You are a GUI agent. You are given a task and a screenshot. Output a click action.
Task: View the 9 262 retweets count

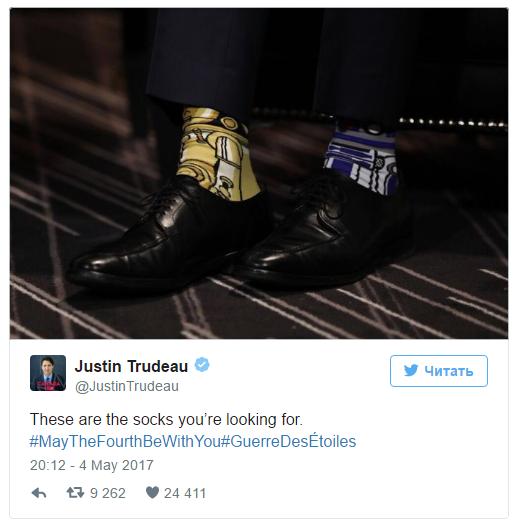(x=108, y=493)
